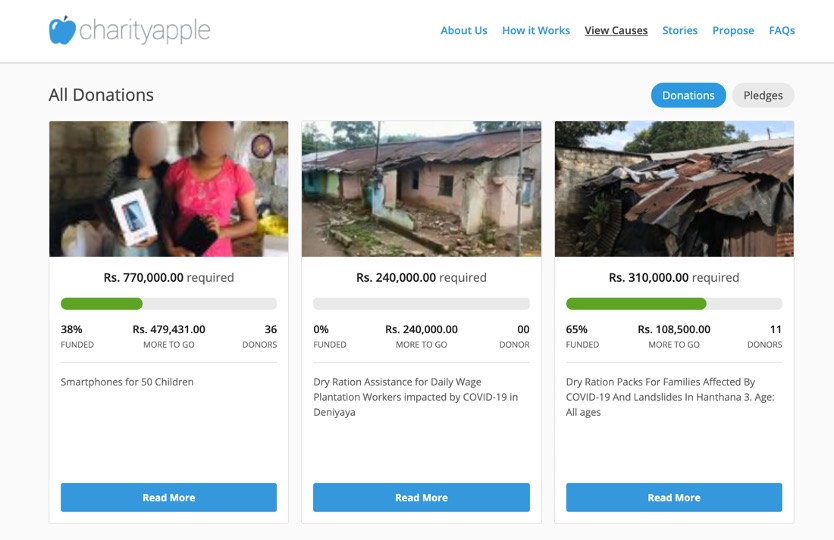Click the charityapple apple logo icon
Screen dimensions: 834x540
coord(62,30)
